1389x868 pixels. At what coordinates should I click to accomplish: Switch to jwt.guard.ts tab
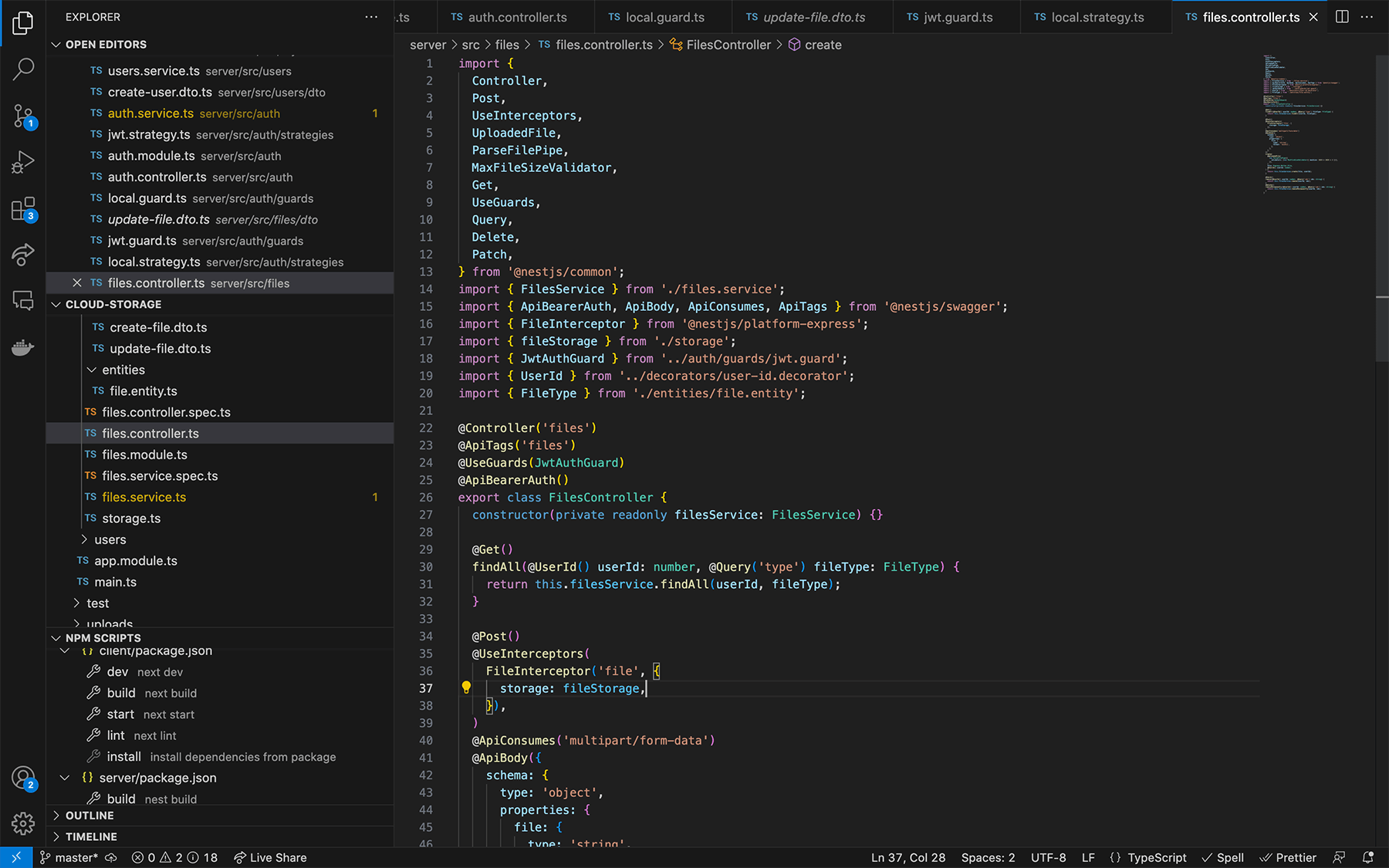pyautogui.click(x=958, y=17)
